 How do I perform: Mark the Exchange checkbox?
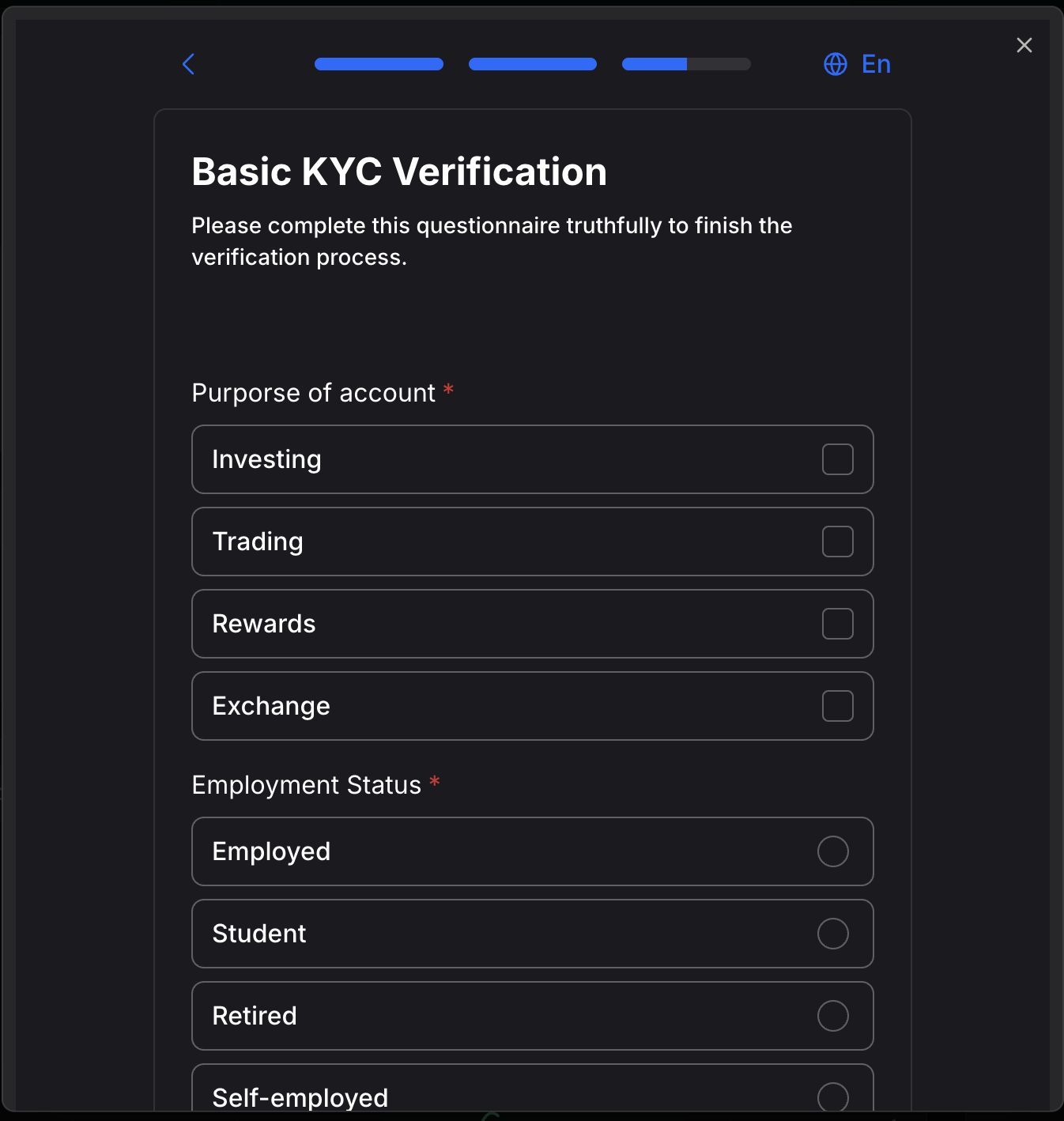pos(837,706)
